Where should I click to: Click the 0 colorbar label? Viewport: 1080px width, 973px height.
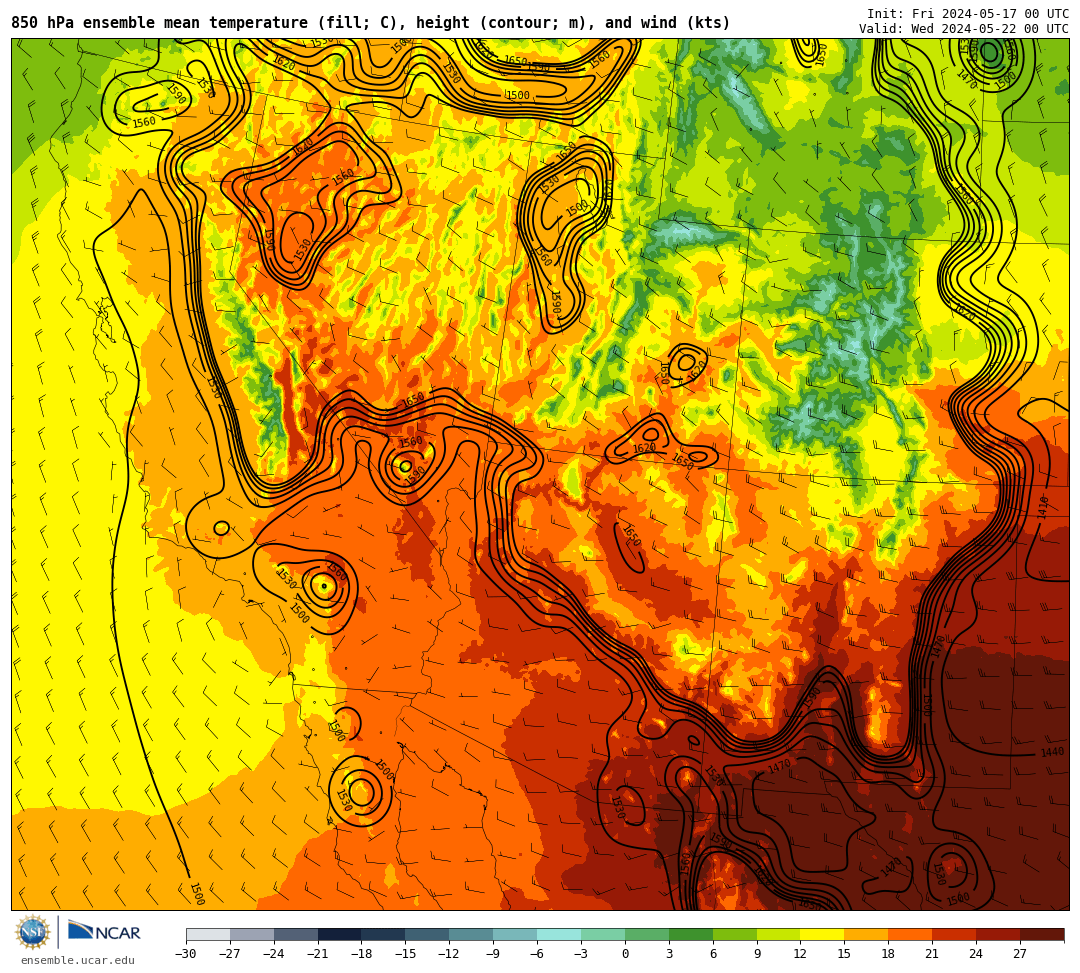[x=625, y=954]
